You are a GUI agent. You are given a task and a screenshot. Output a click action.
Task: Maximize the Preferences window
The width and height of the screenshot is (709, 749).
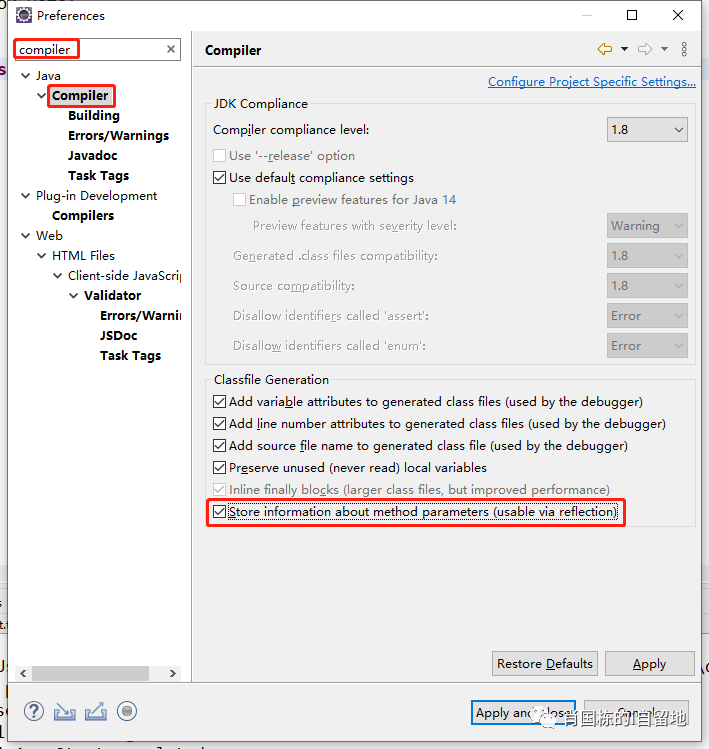[x=632, y=15]
